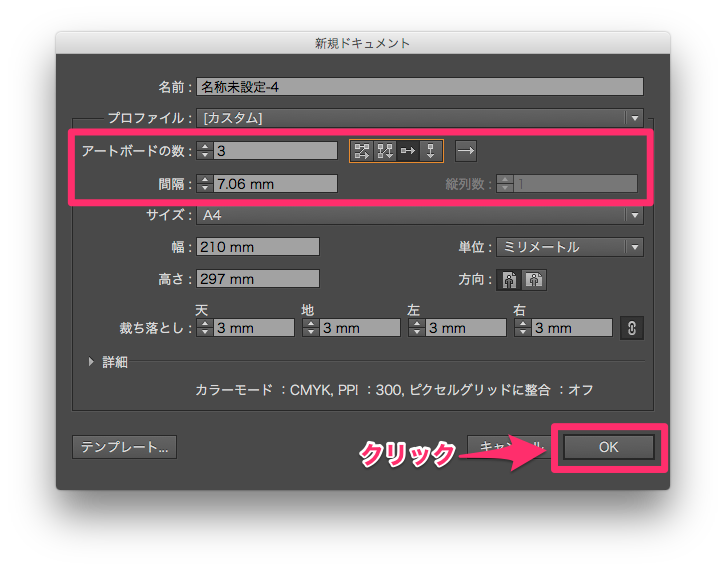The width and height of the screenshot is (726, 570).
Task: Click the 地 bleed stepper arrows
Action: 311,328
